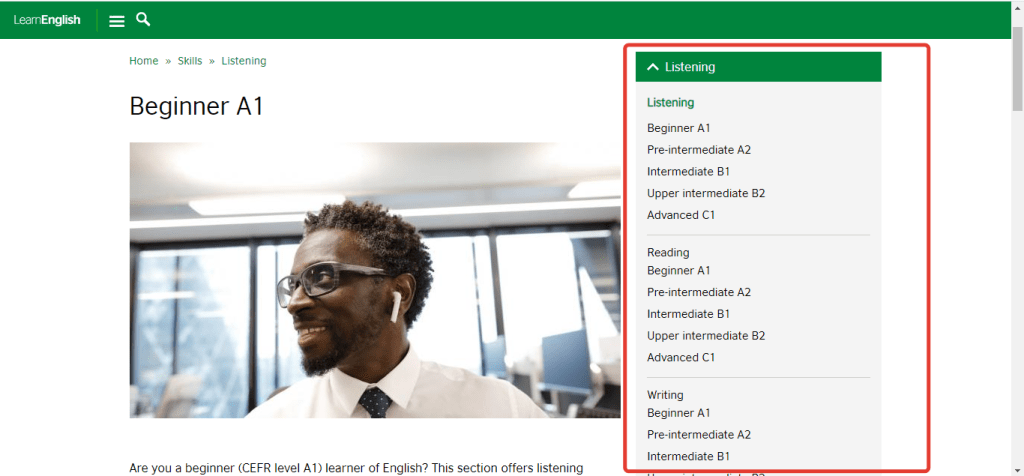Open Advanced C1 under Listening
This screenshot has width=1024, height=476.
click(x=681, y=215)
